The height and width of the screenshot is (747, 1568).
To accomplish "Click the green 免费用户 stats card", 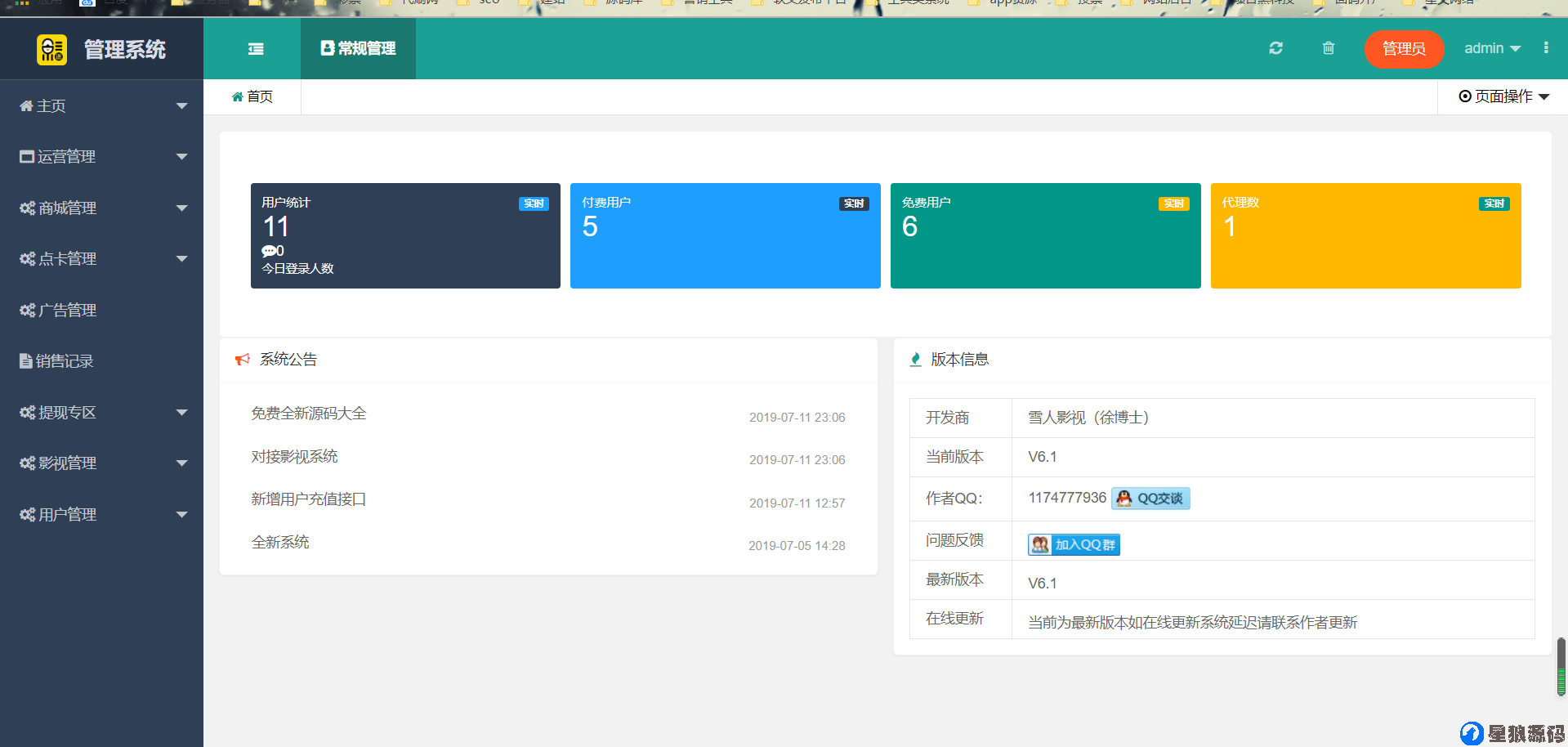I will (1046, 235).
